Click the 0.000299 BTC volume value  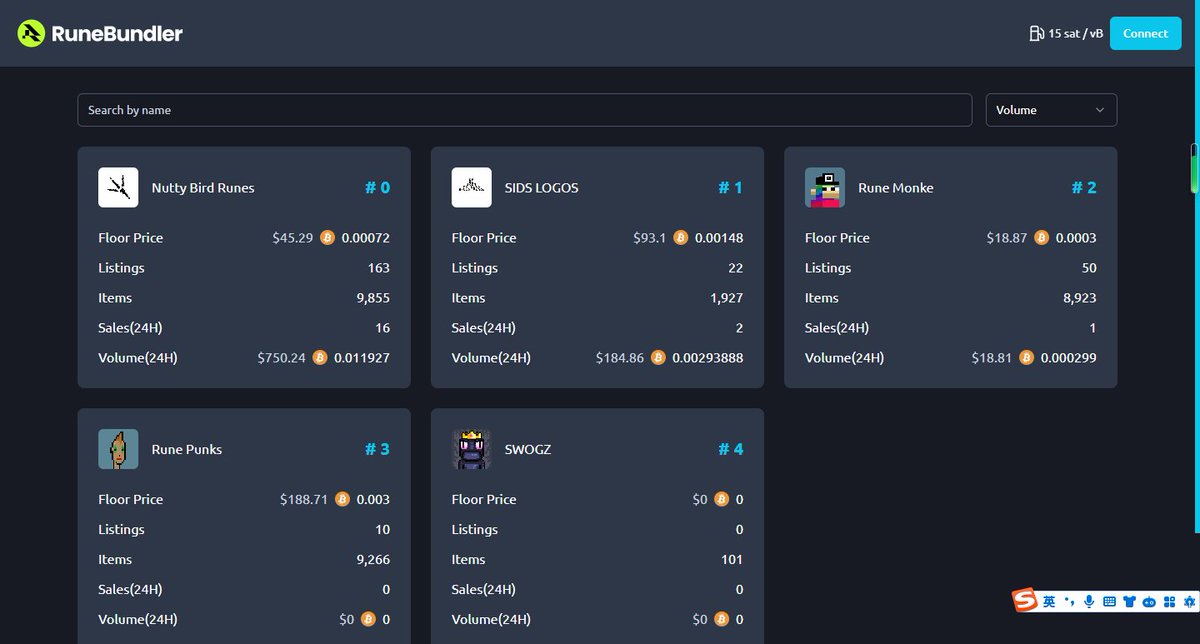[x=1069, y=358]
